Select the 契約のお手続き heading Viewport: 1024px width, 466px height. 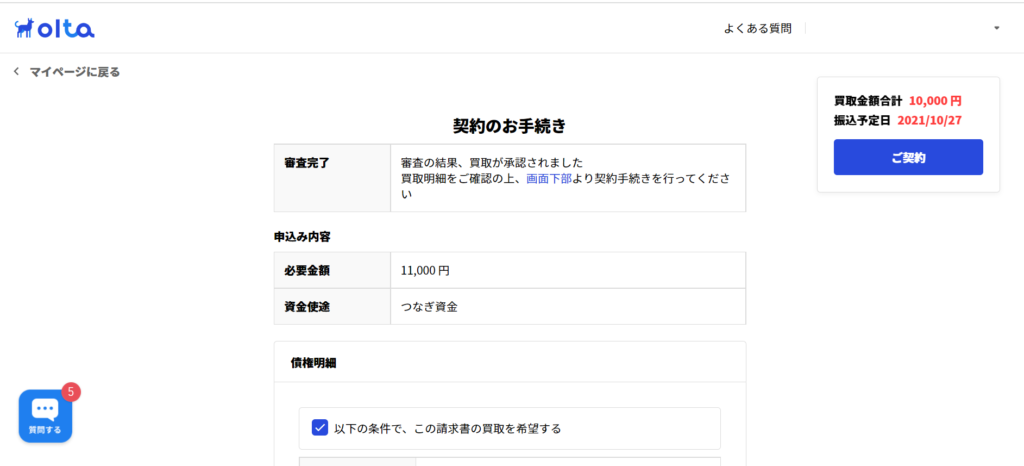(509, 127)
